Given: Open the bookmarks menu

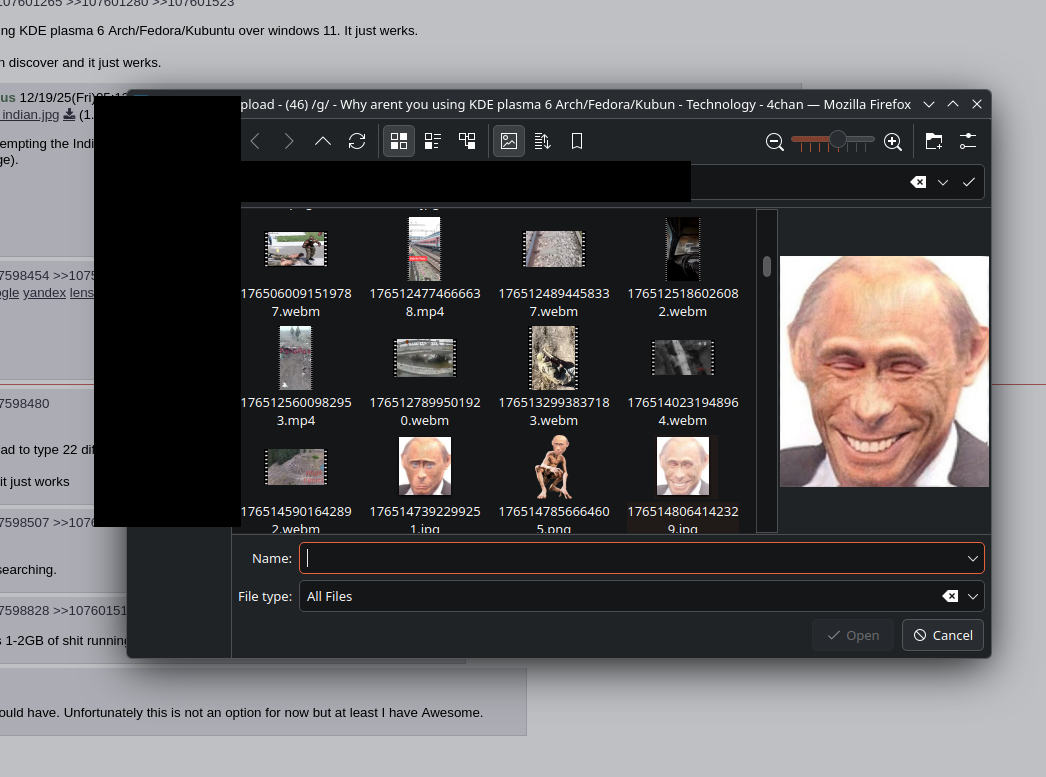Looking at the screenshot, I should point(577,141).
